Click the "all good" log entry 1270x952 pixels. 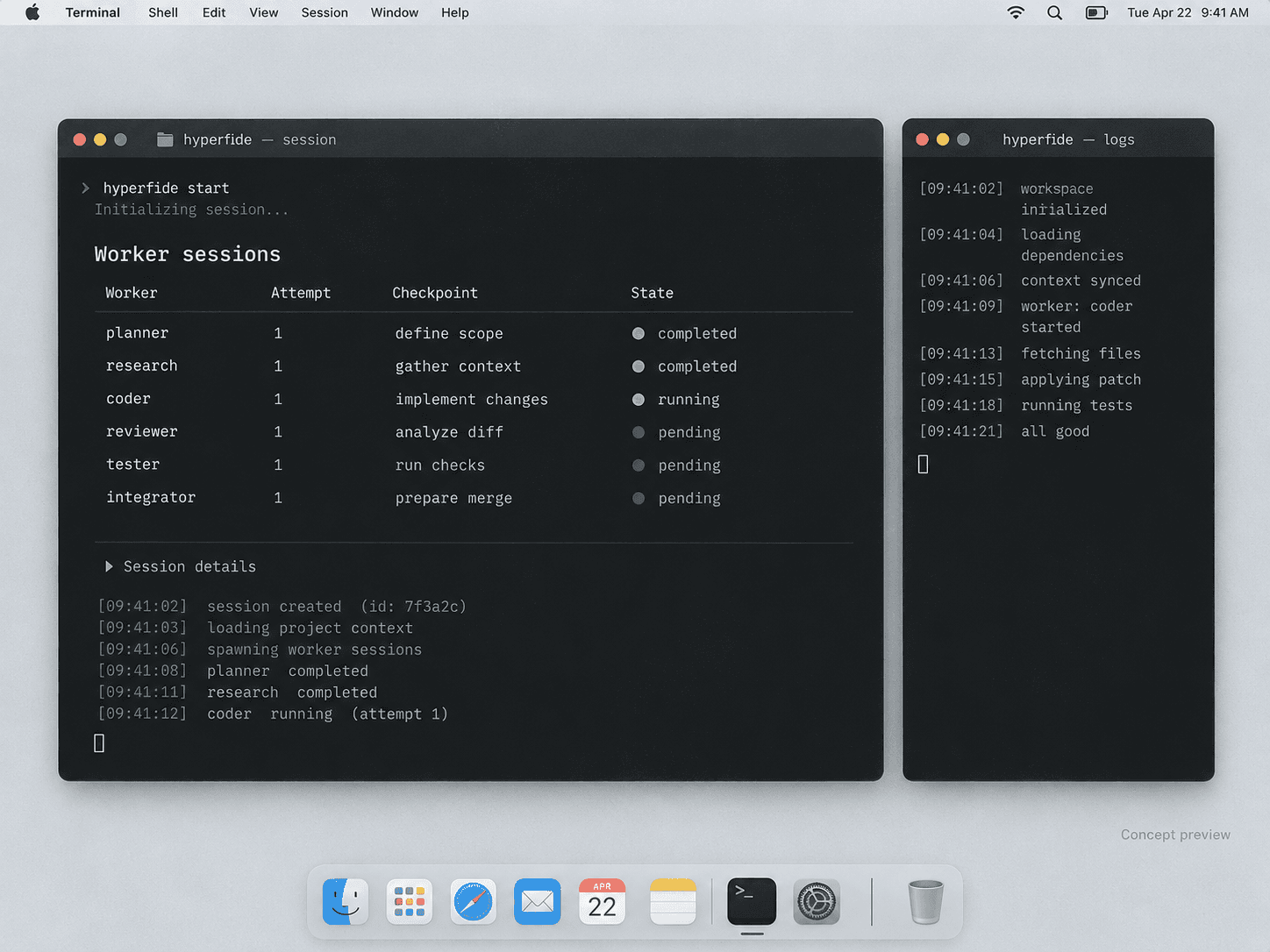[1055, 431]
